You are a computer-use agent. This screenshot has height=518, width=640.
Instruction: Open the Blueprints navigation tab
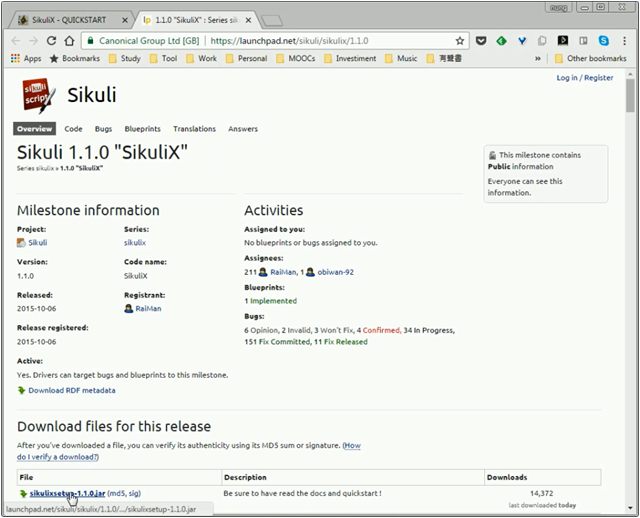pos(142,129)
